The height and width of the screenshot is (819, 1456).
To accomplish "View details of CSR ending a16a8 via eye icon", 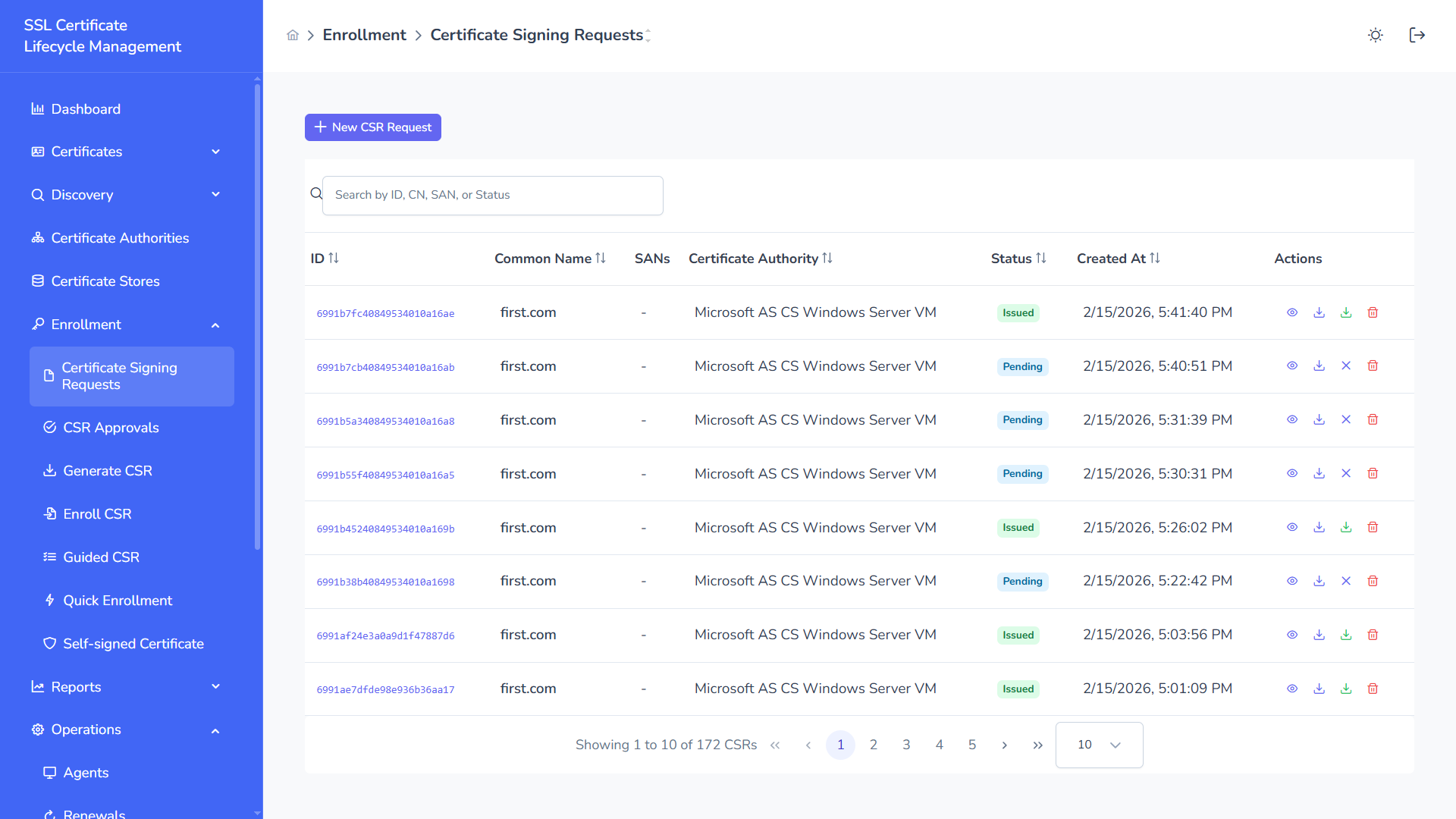I will 1292,419.
